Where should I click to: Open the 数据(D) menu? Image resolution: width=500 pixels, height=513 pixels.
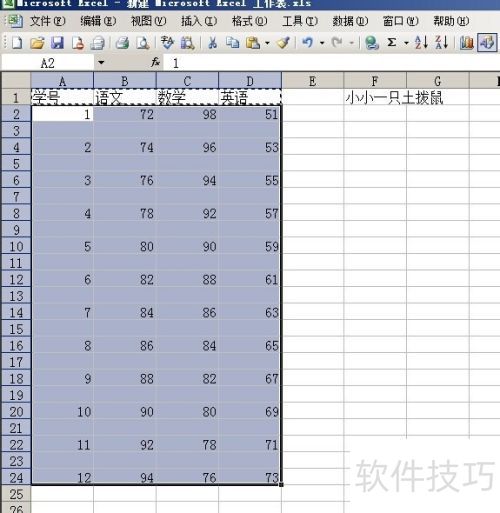(x=350, y=21)
